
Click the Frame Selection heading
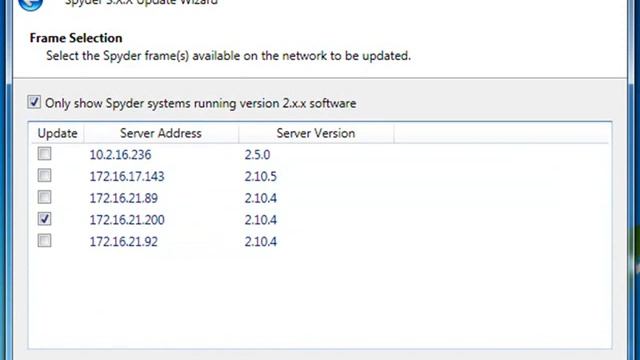[x=76, y=38]
